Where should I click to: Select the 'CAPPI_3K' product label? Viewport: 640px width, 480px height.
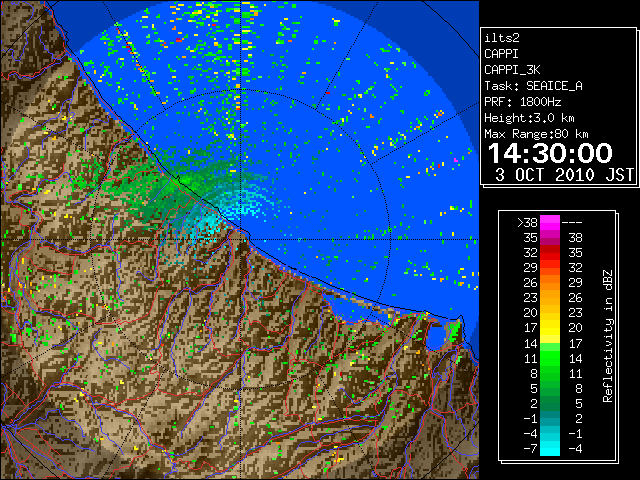tap(512, 70)
